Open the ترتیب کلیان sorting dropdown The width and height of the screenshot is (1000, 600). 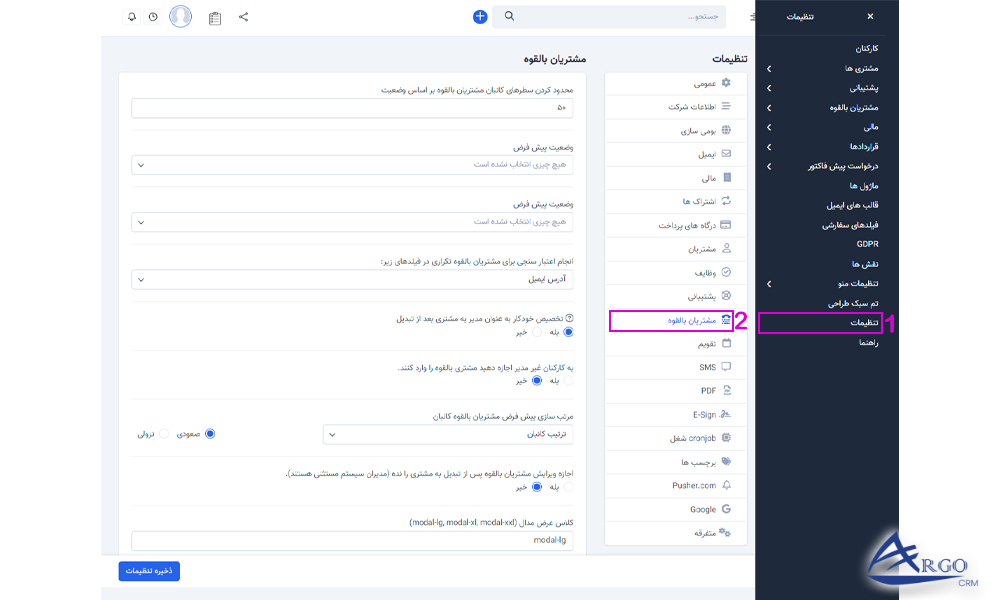(x=450, y=434)
